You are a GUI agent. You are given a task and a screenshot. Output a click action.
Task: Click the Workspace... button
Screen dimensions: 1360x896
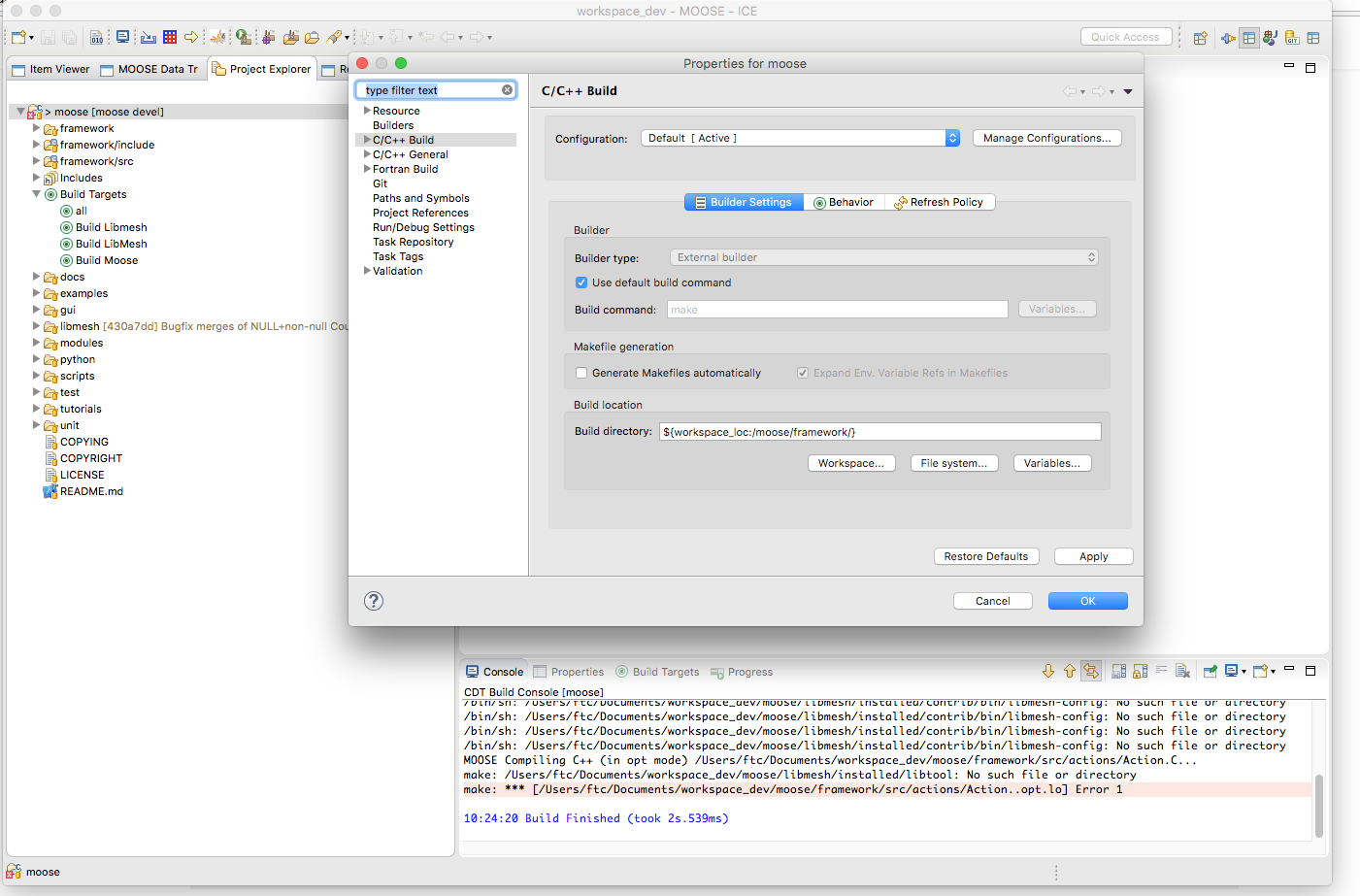851,463
